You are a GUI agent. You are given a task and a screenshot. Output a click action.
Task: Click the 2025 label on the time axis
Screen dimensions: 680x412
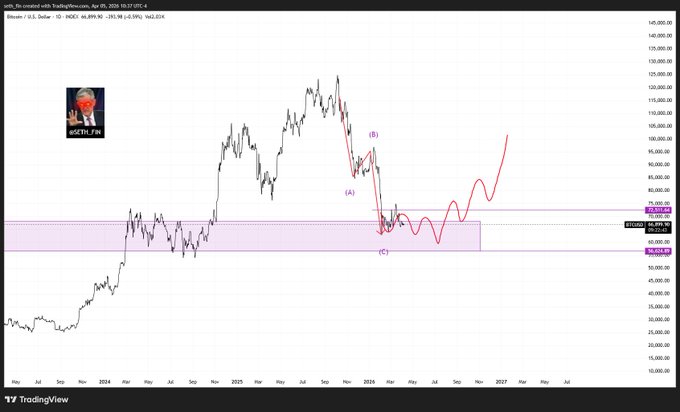[x=237, y=382]
